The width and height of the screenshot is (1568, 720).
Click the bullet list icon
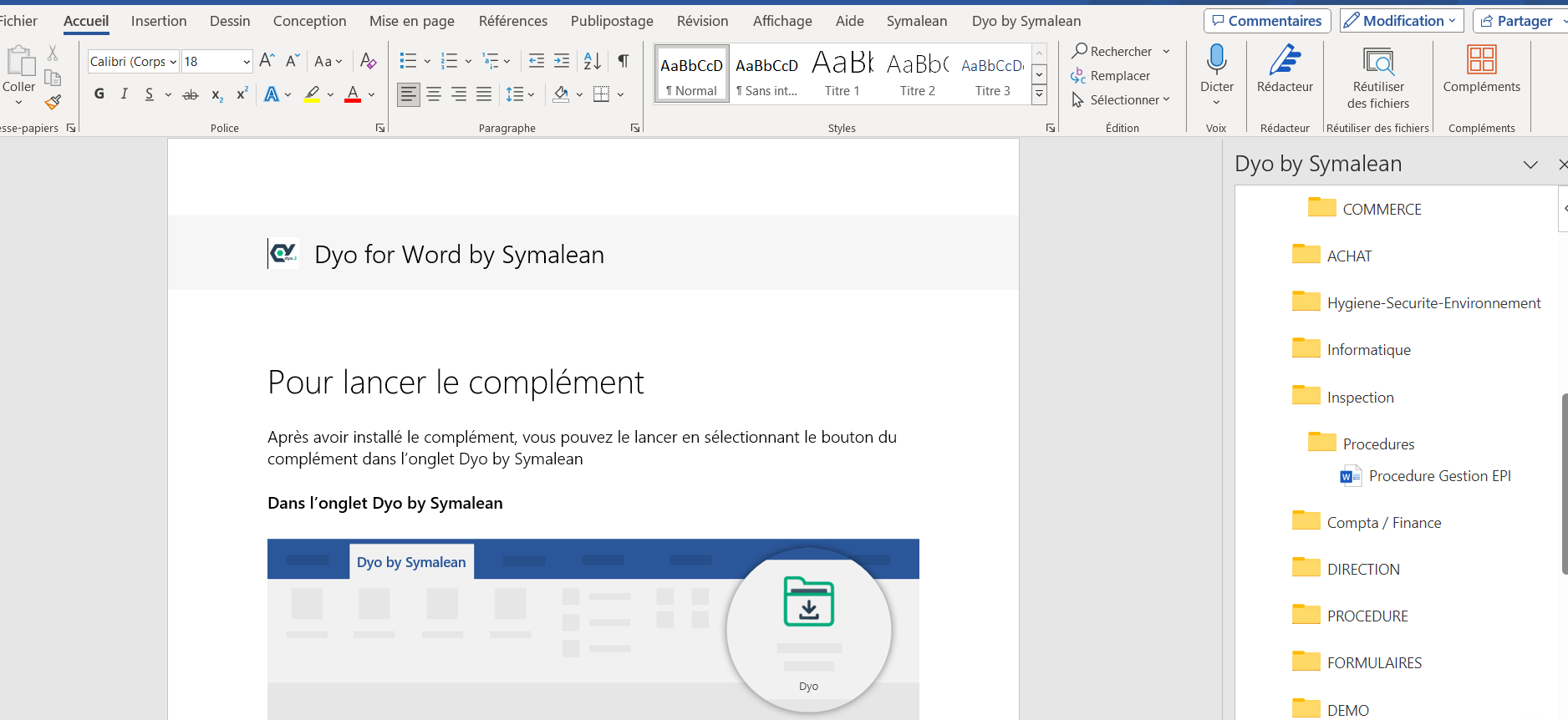coord(408,60)
